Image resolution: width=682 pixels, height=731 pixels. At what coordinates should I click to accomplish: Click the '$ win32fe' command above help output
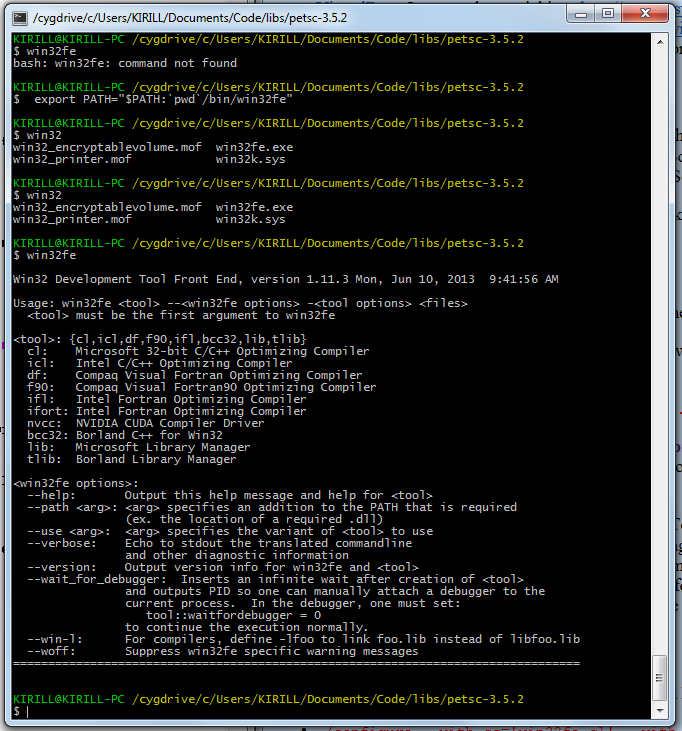(x=44, y=255)
